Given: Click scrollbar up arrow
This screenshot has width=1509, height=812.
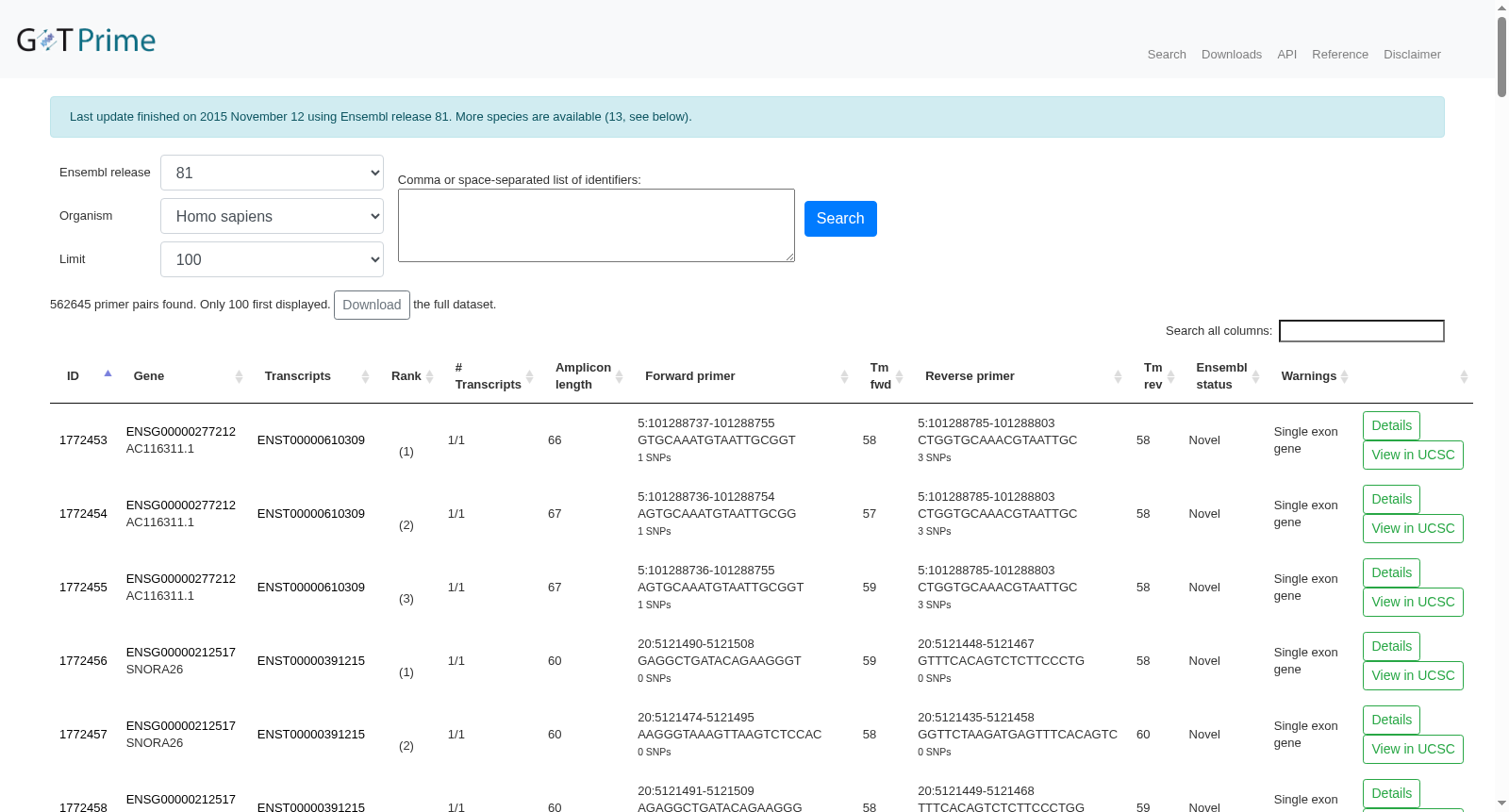Looking at the screenshot, I should tap(1501, 8).
